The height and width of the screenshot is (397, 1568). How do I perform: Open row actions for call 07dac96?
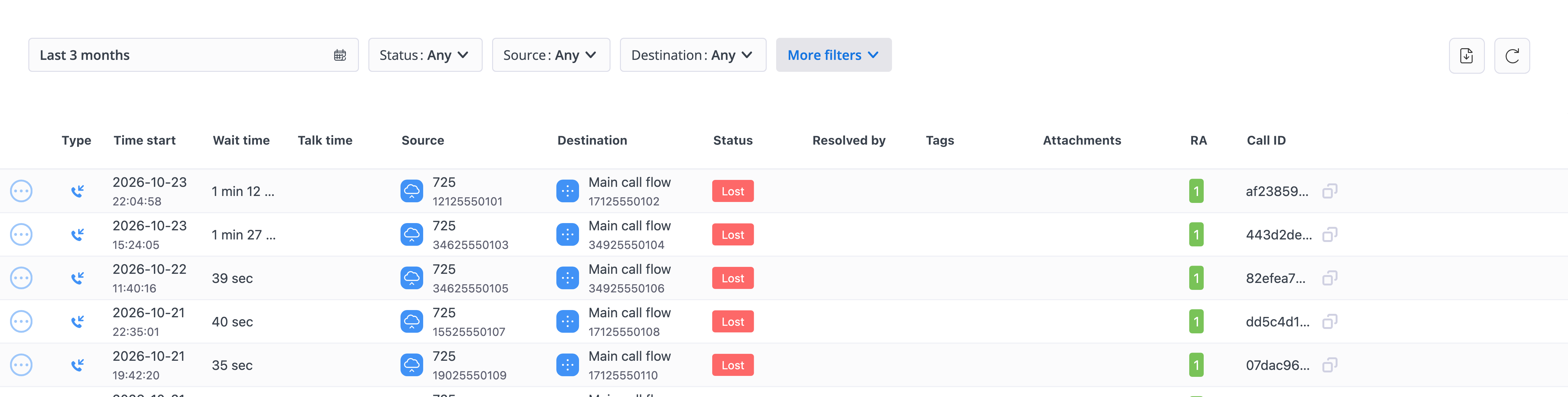[21, 365]
